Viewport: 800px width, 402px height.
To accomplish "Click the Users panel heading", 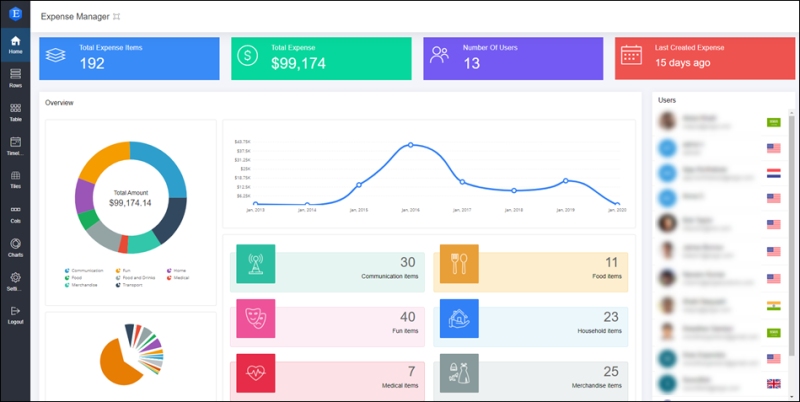I will pos(667,100).
